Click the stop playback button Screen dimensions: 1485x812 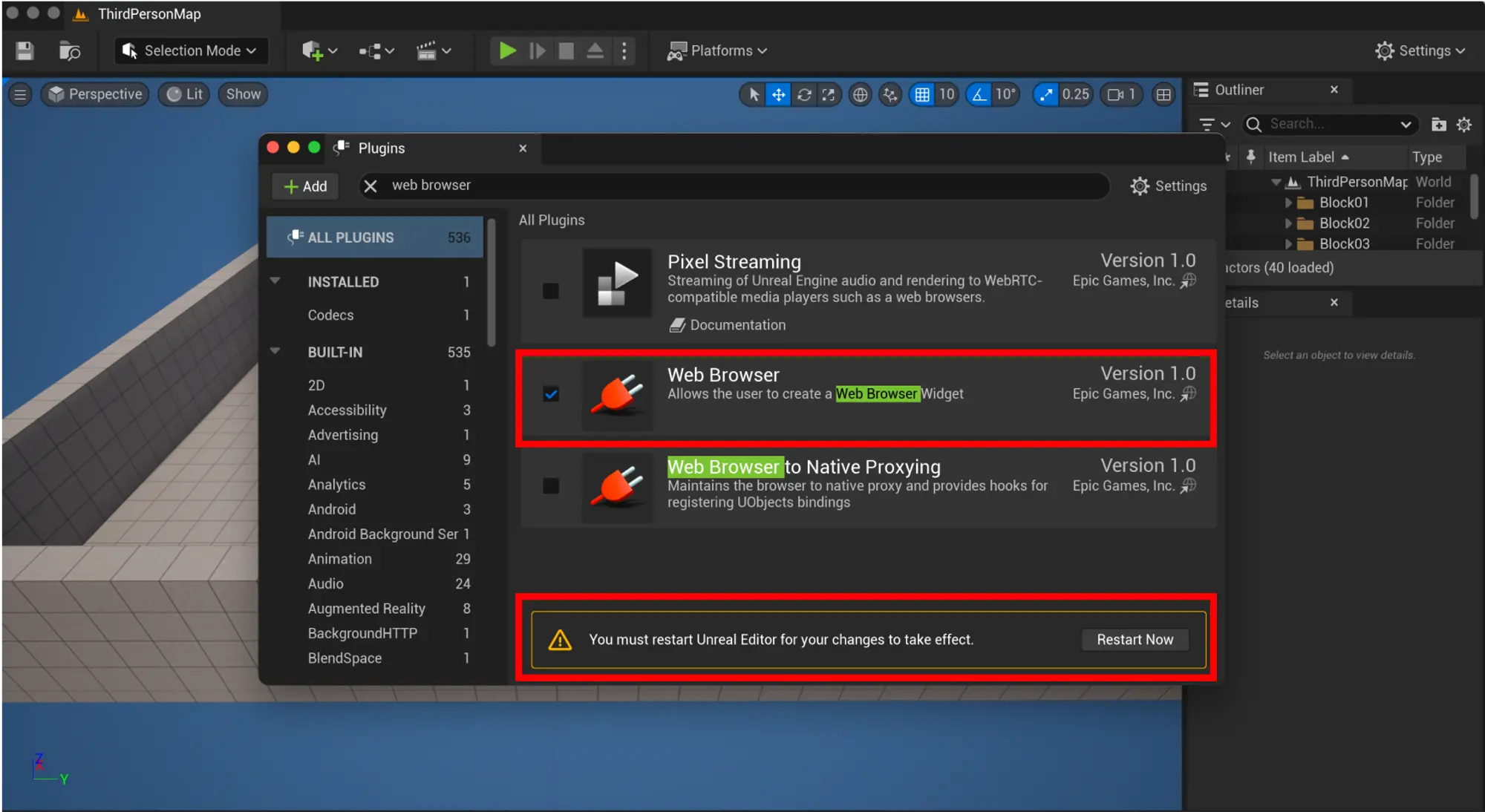click(567, 50)
